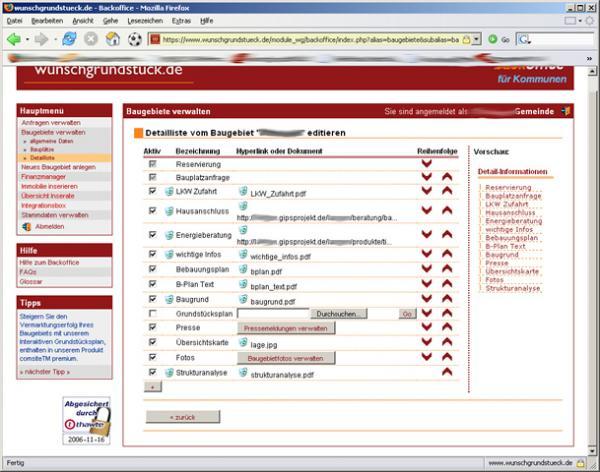This screenshot has width=600, height=472.
Task: Go to the browser Home icon
Action: (x=112, y=39)
